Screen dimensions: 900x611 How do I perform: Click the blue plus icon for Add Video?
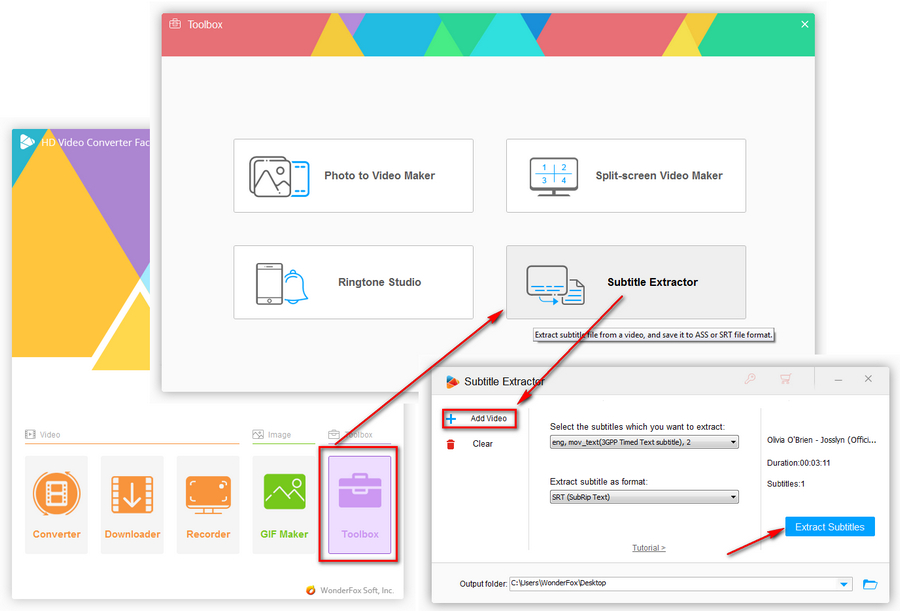[451, 419]
